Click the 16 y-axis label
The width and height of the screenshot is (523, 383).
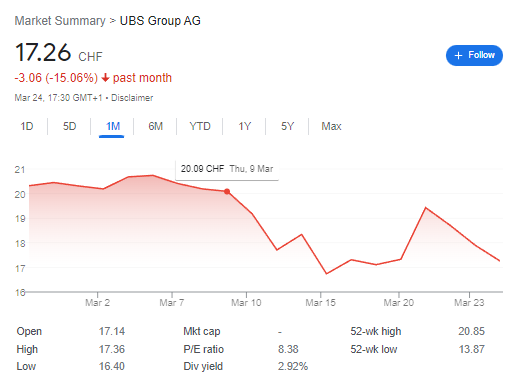pyautogui.click(x=20, y=293)
